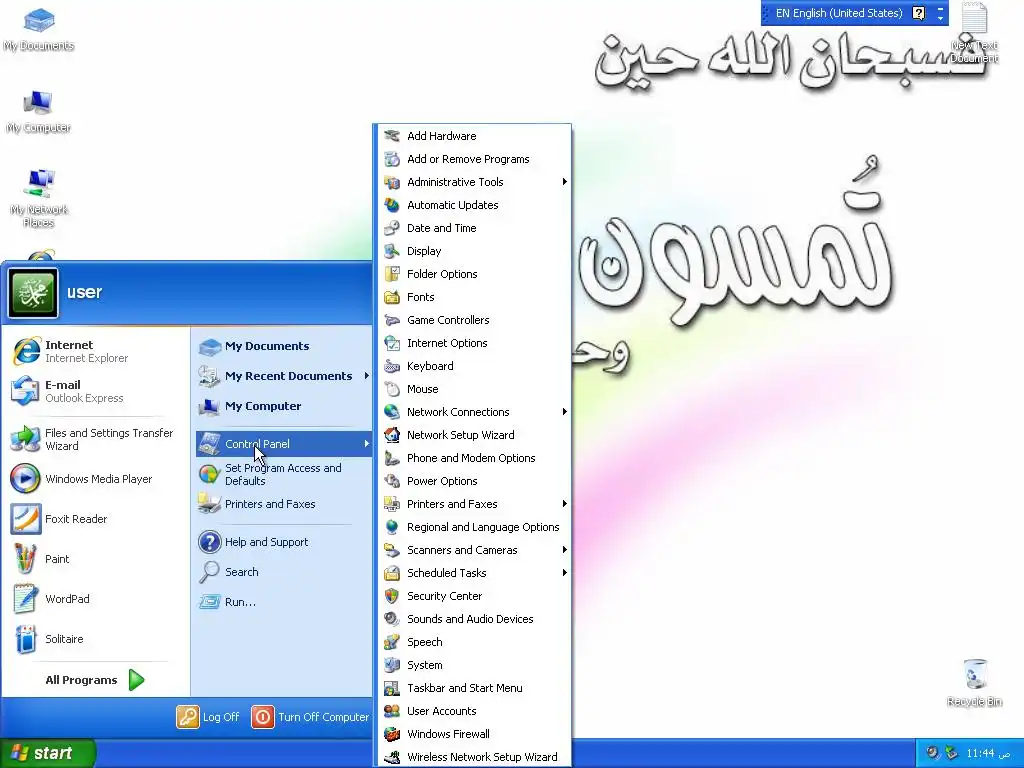This screenshot has height=768, width=1024.
Task: Click the Automatic Updates icon
Action: coord(392,205)
